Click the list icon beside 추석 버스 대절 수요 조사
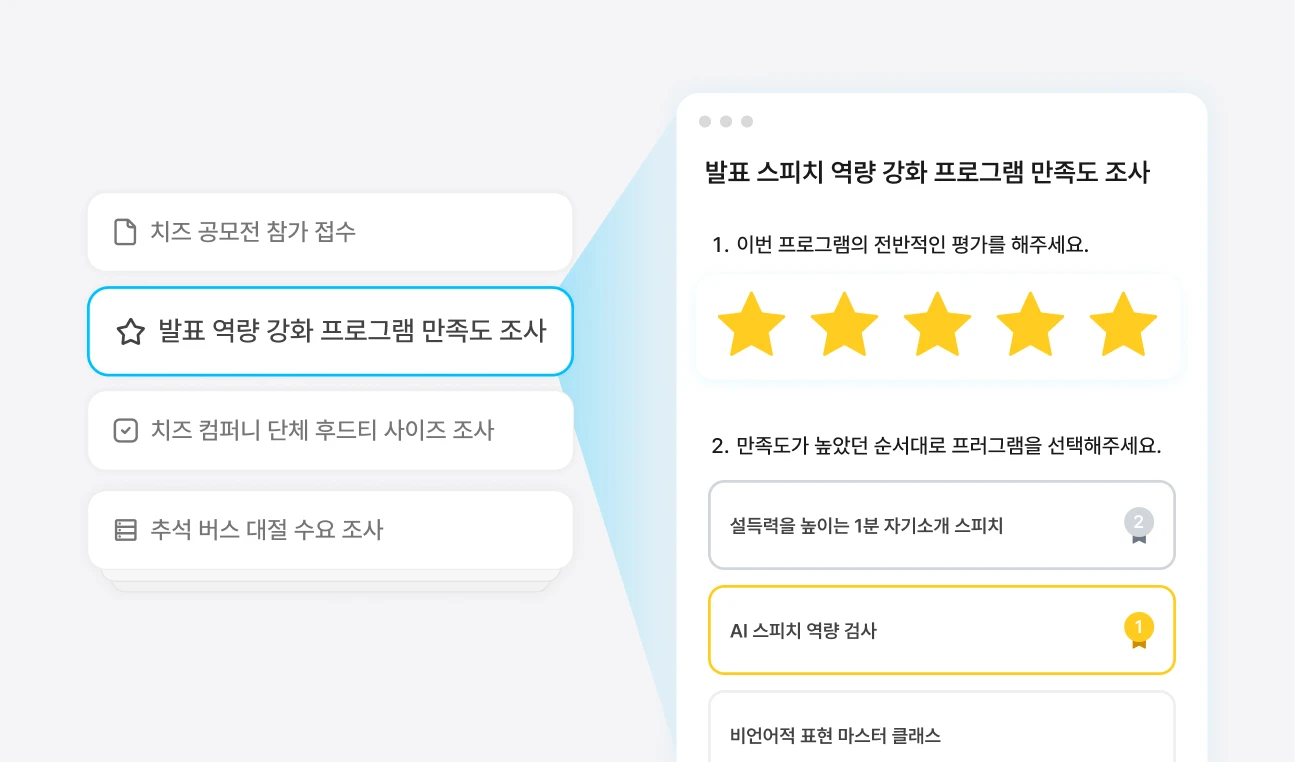 (x=124, y=531)
